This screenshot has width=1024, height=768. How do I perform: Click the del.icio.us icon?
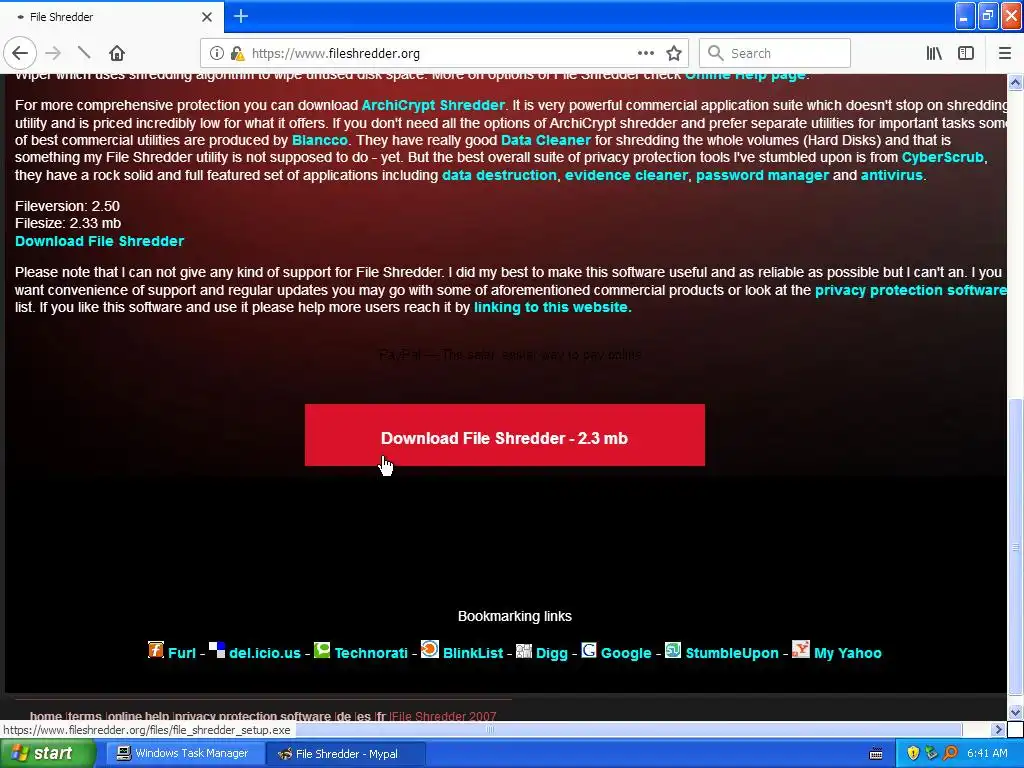(217, 650)
